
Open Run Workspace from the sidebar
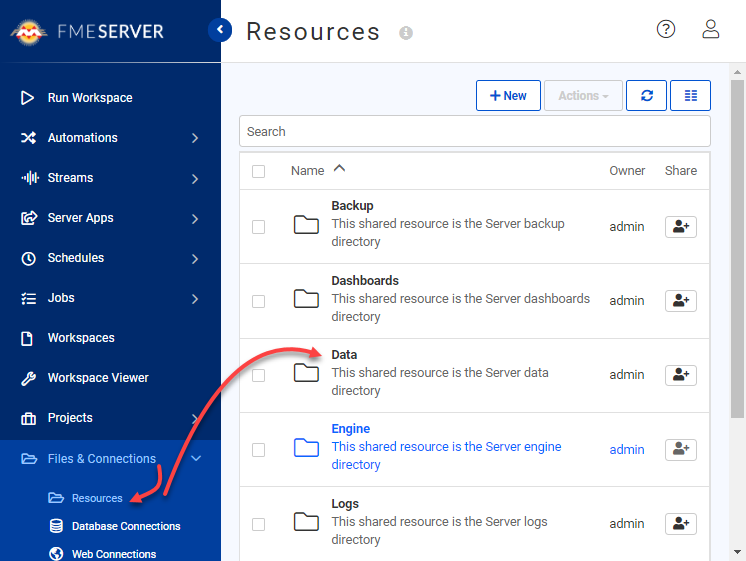(90, 98)
